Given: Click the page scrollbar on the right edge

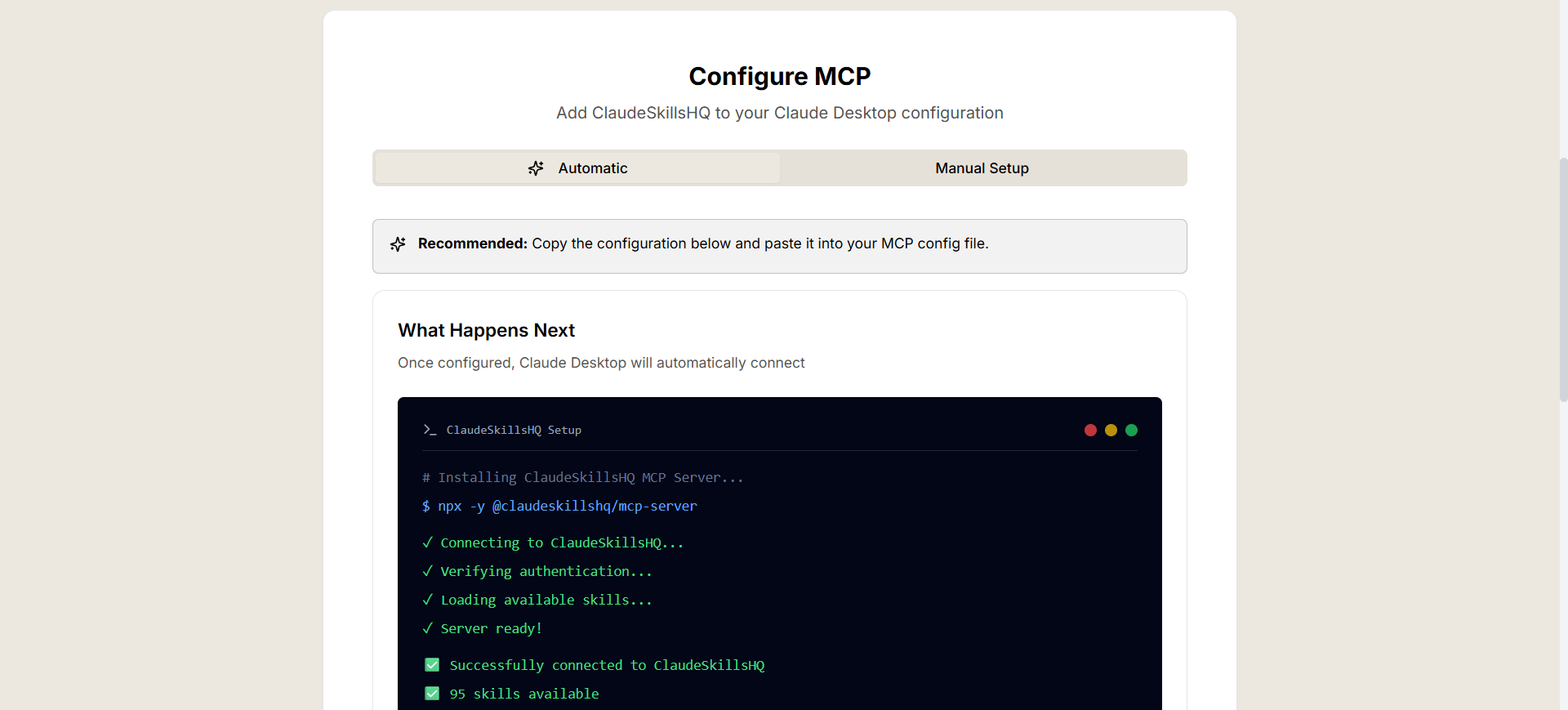Looking at the screenshot, I should [1563, 278].
